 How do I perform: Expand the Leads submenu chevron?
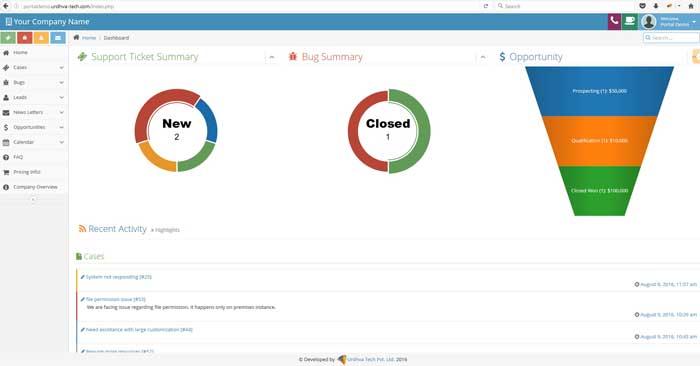[x=61, y=97]
